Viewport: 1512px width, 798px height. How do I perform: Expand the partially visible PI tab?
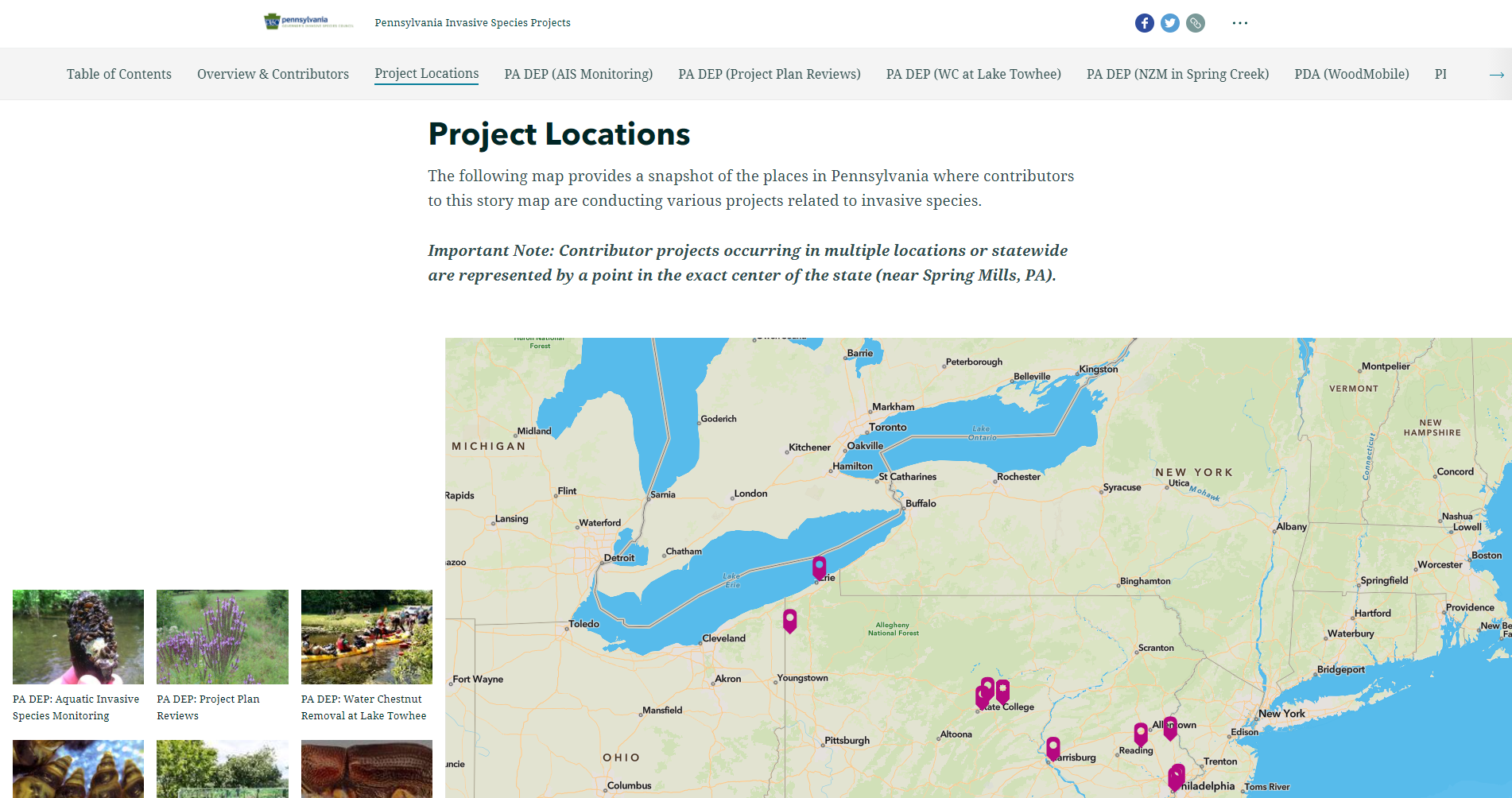click(x=1439, y=74)
